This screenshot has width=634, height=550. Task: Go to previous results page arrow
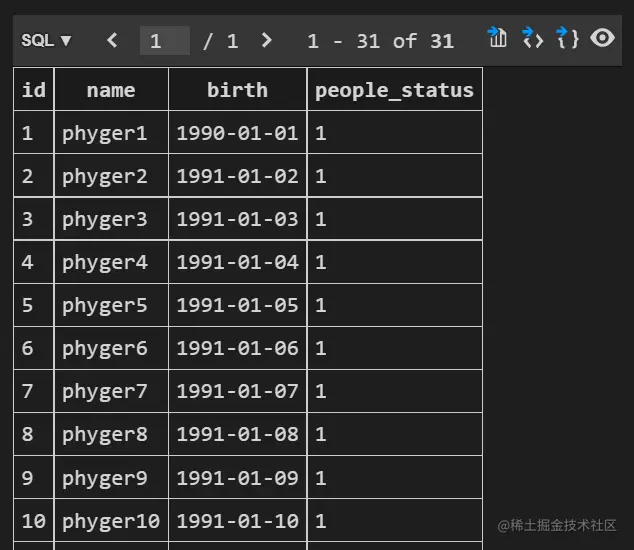pyautogui.click(x=112, y=40)
